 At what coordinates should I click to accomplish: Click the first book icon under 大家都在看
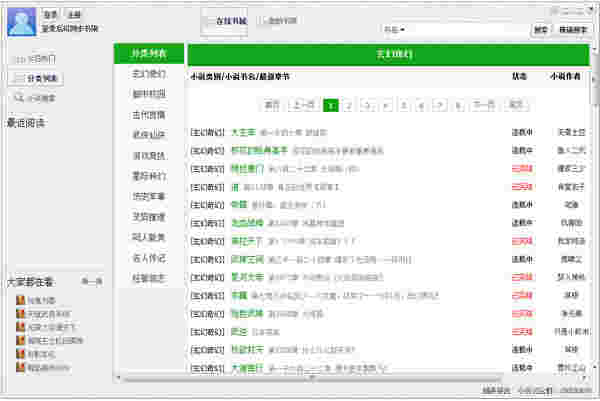click(20, 300)
